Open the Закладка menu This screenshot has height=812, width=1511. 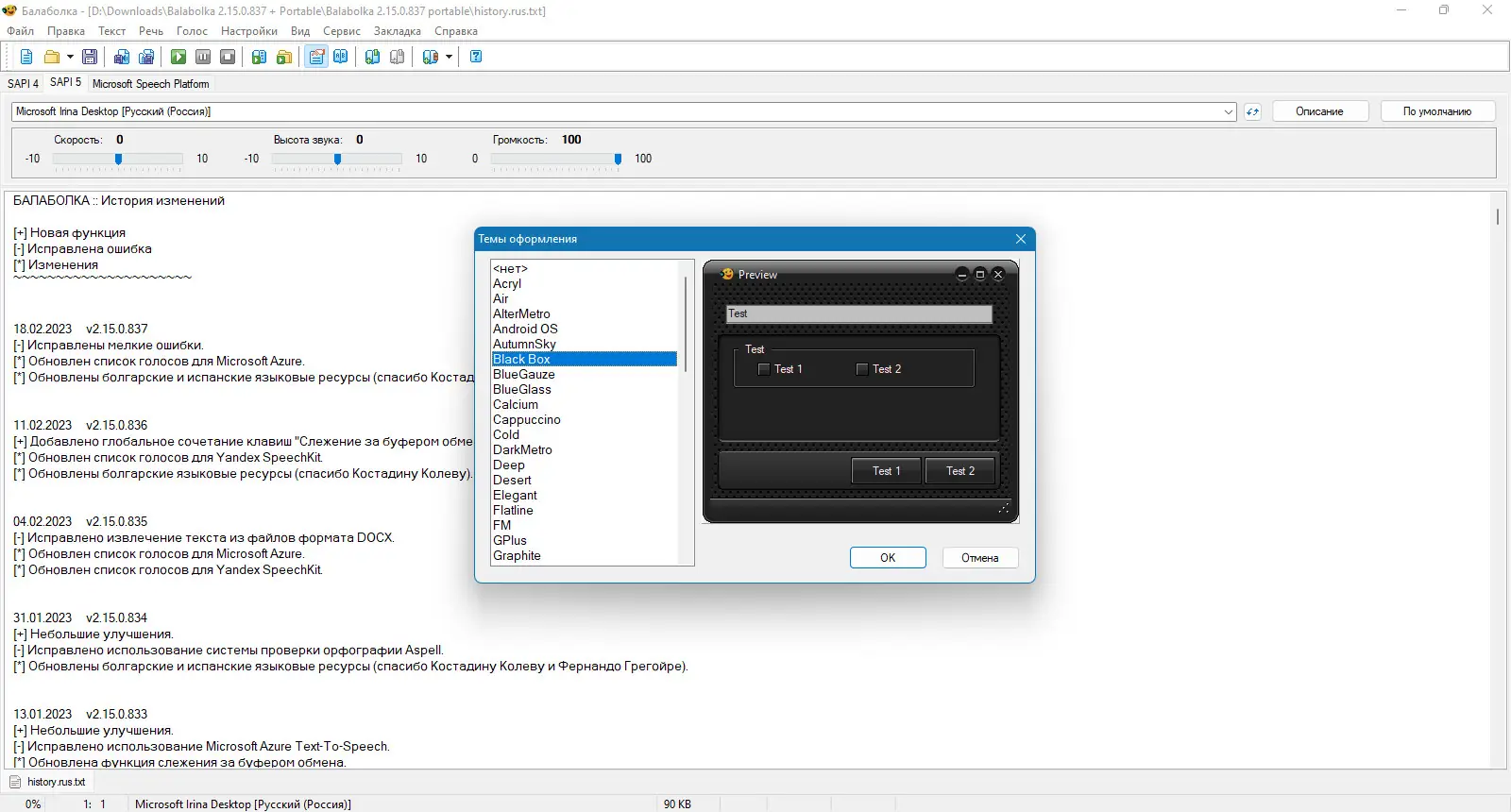click(398, 31)
